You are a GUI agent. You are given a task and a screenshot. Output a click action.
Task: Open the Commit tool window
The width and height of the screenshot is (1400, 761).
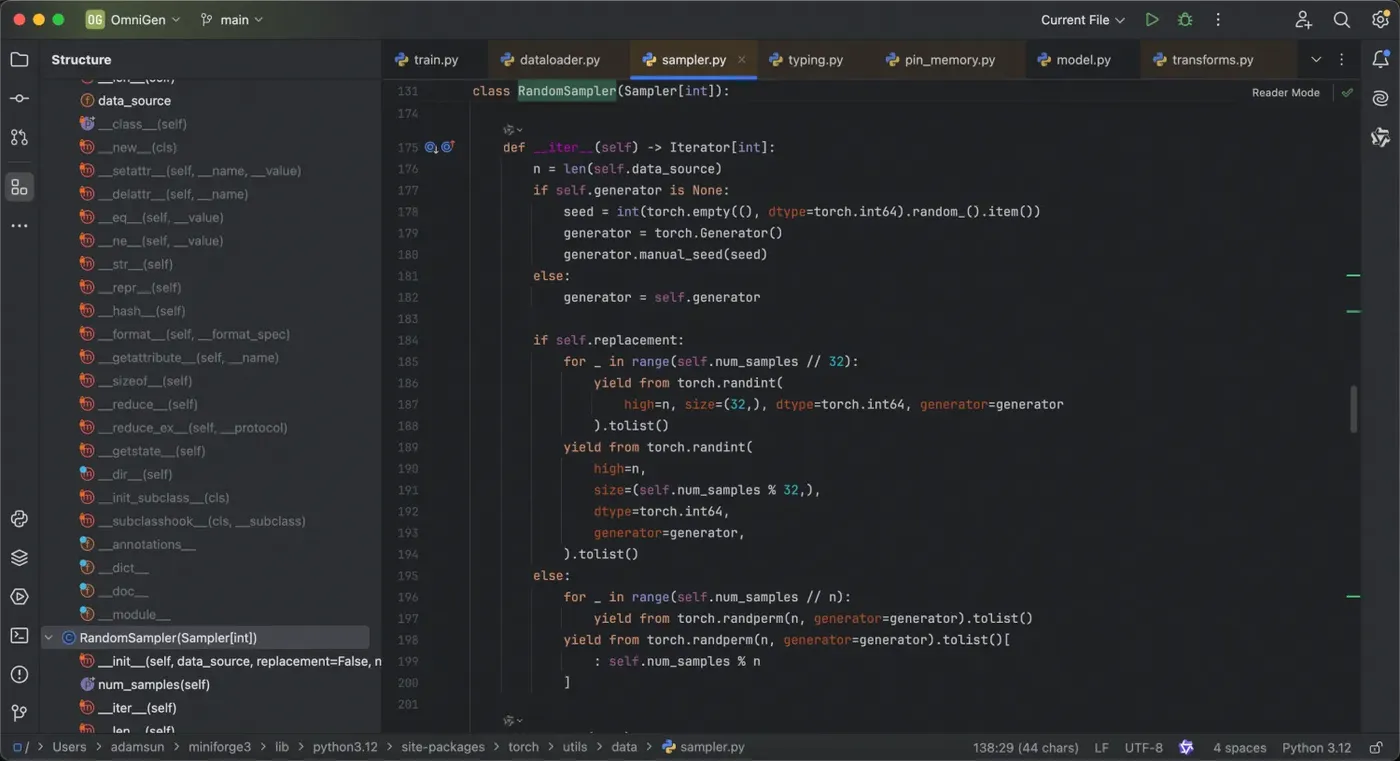pyautogui.click(x=19, y=99)
